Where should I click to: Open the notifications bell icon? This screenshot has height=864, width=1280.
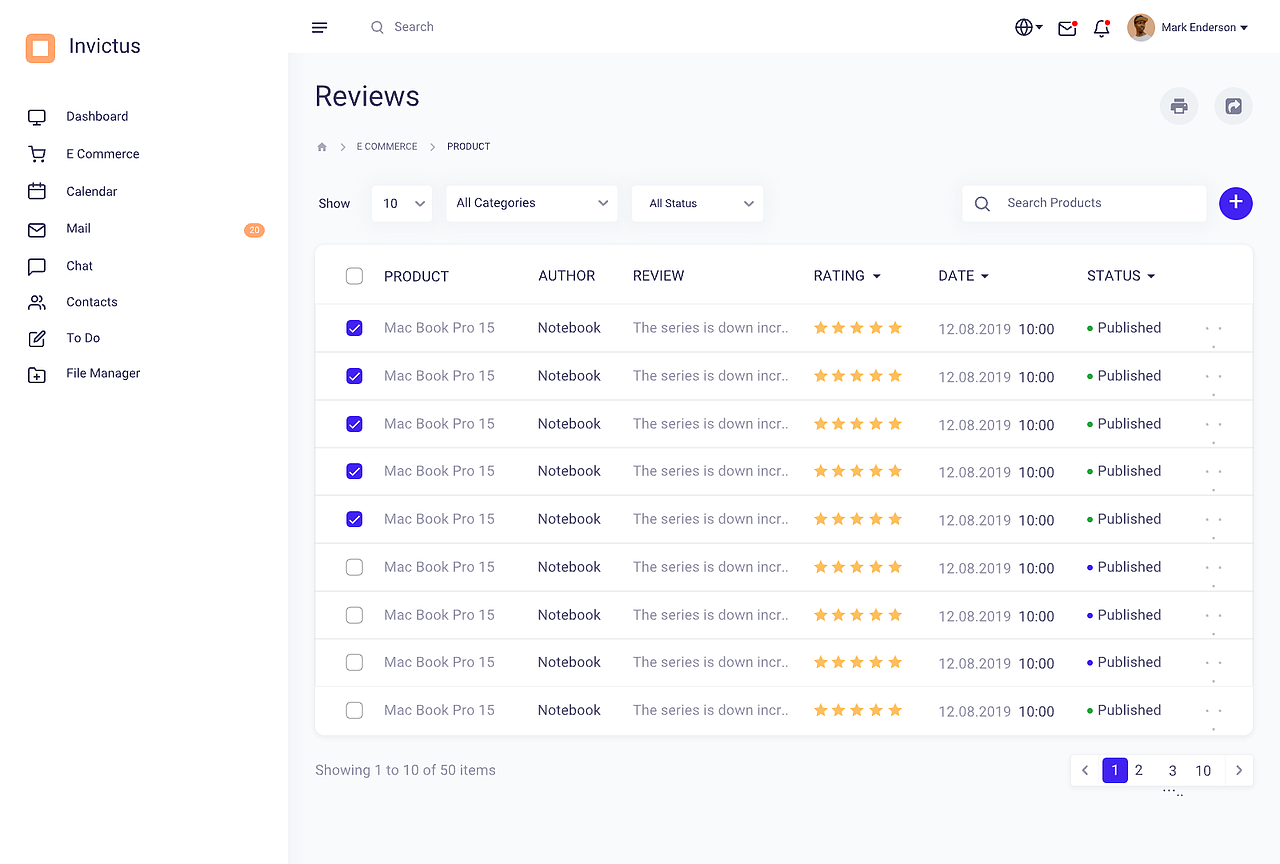click(x=1102, y=28)
